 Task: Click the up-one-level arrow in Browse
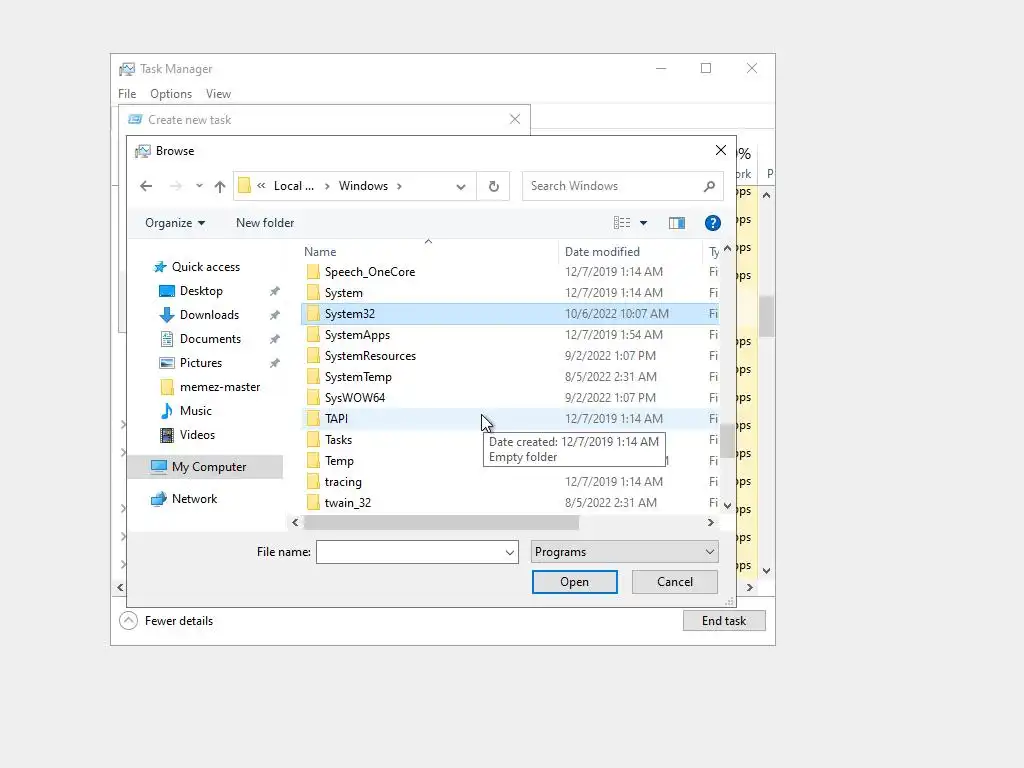pyautogui.click(x=220, y=187)
